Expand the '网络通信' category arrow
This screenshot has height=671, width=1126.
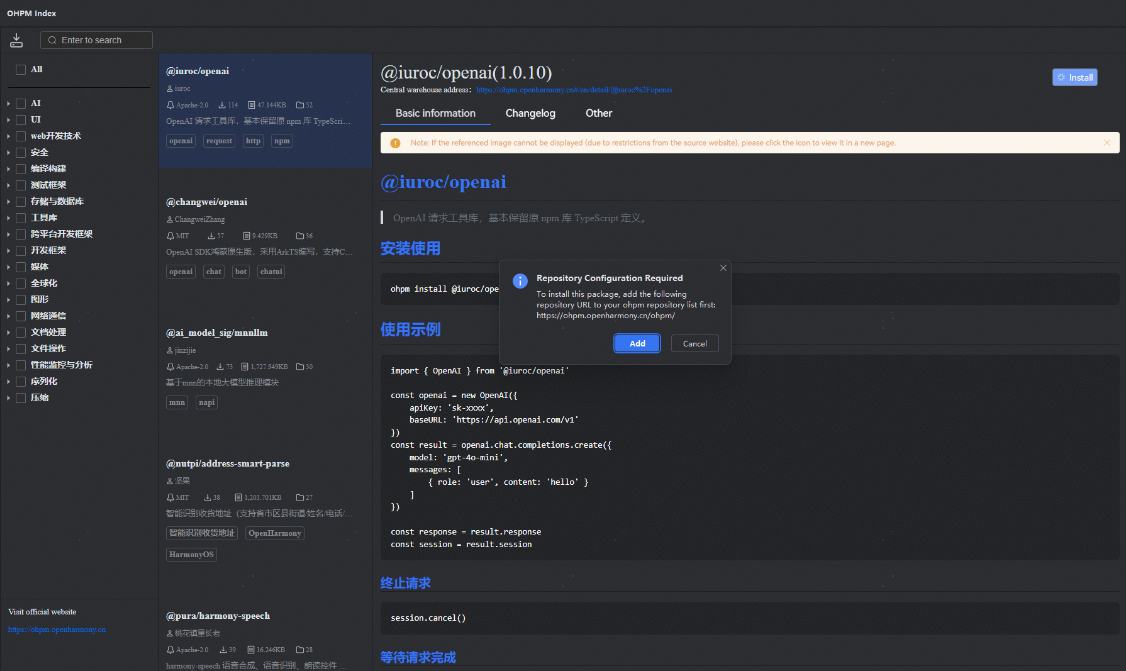(8, 316)
